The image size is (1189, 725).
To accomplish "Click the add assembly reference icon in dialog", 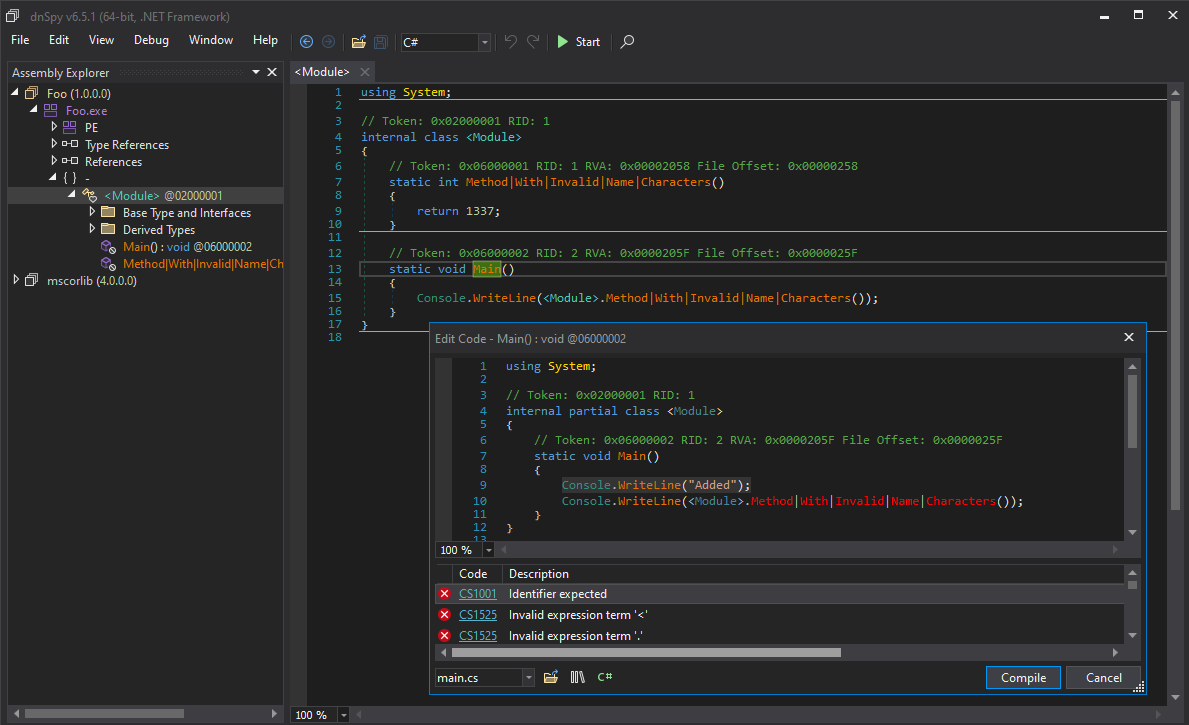I will click(577, 678).
